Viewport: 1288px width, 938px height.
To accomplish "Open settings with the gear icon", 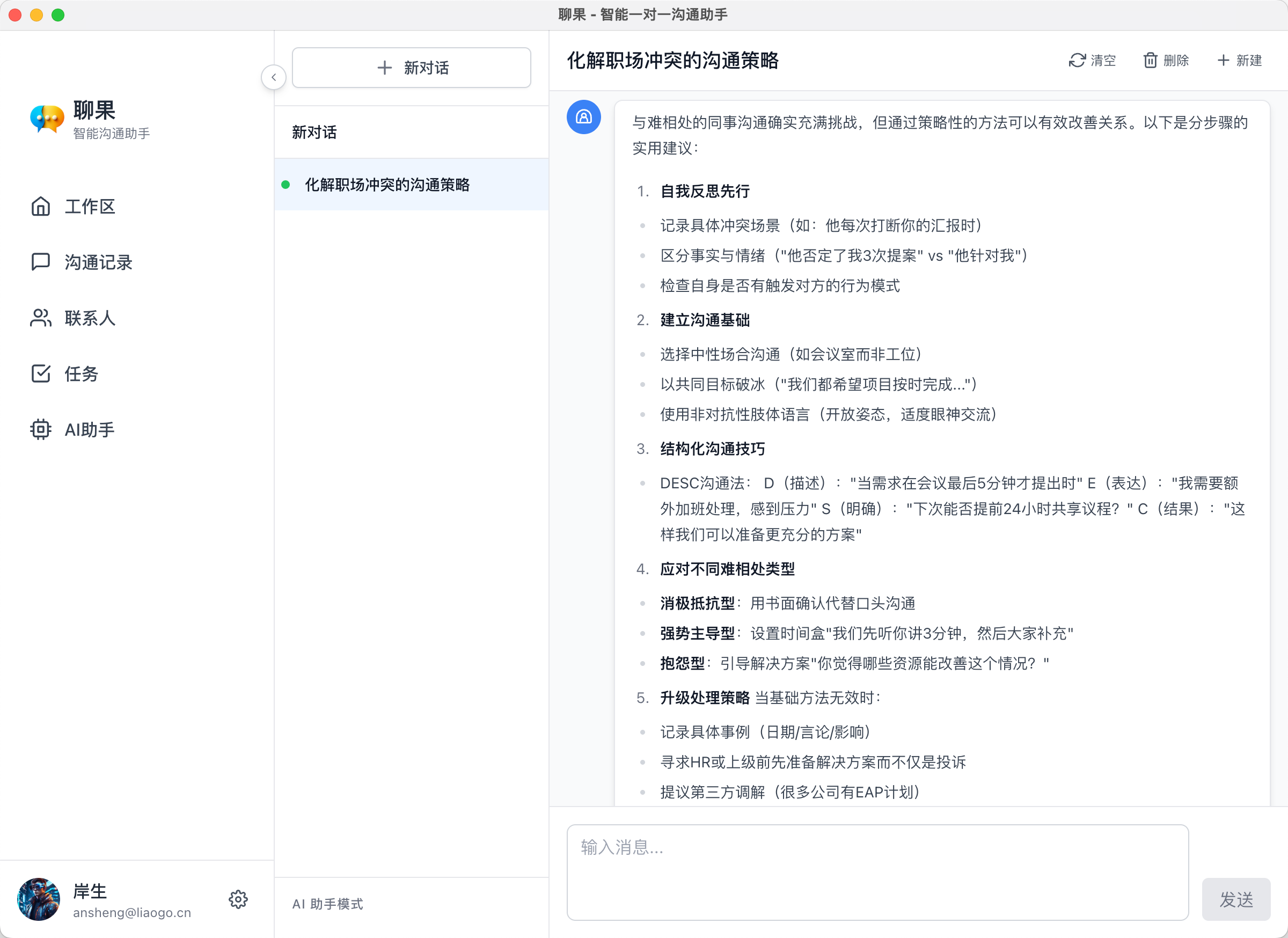I will coord(238,899).
